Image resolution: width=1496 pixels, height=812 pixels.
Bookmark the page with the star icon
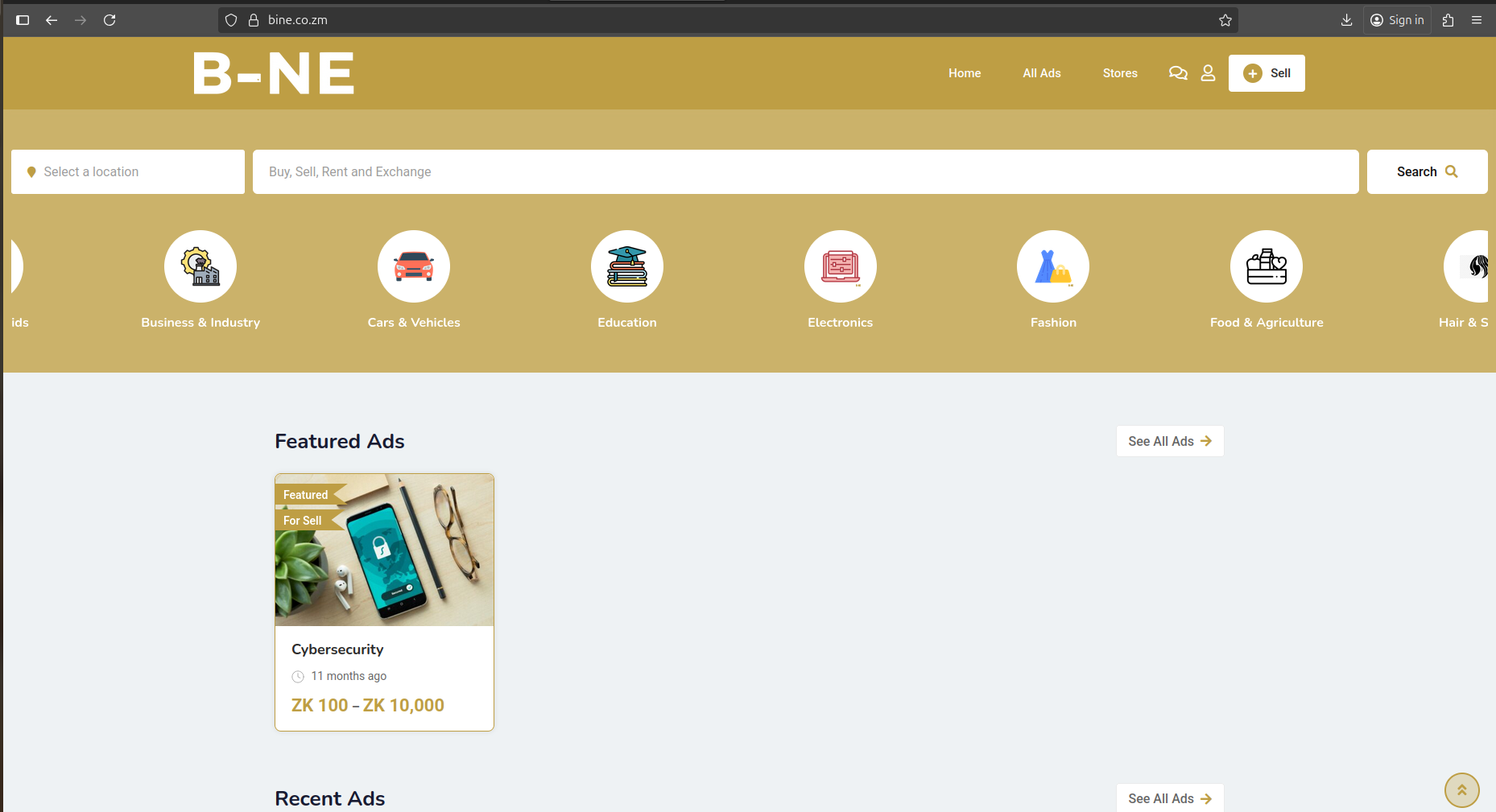(x=1225, y=19)
